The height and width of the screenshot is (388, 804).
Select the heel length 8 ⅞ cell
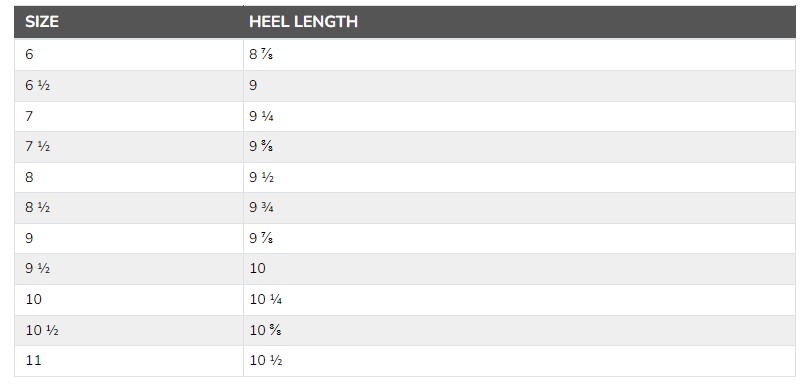pyautogui.click(x=519, y=54)
